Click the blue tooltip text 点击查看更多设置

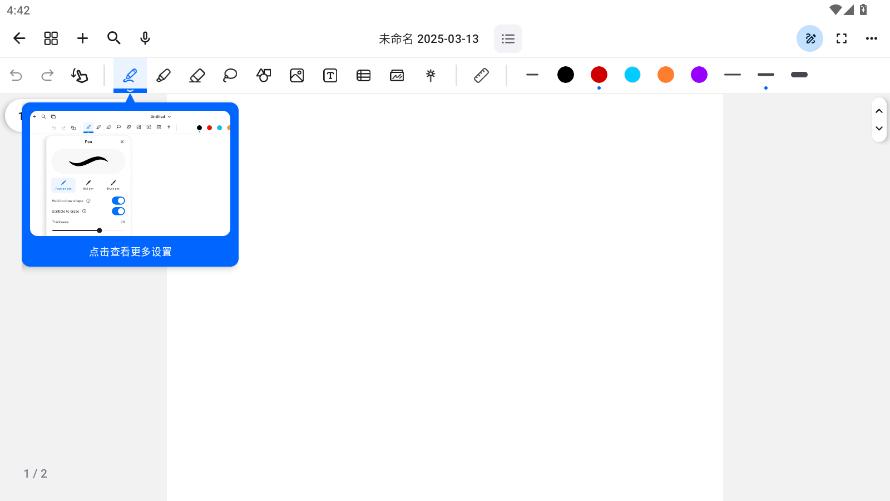tap(130, 252)
